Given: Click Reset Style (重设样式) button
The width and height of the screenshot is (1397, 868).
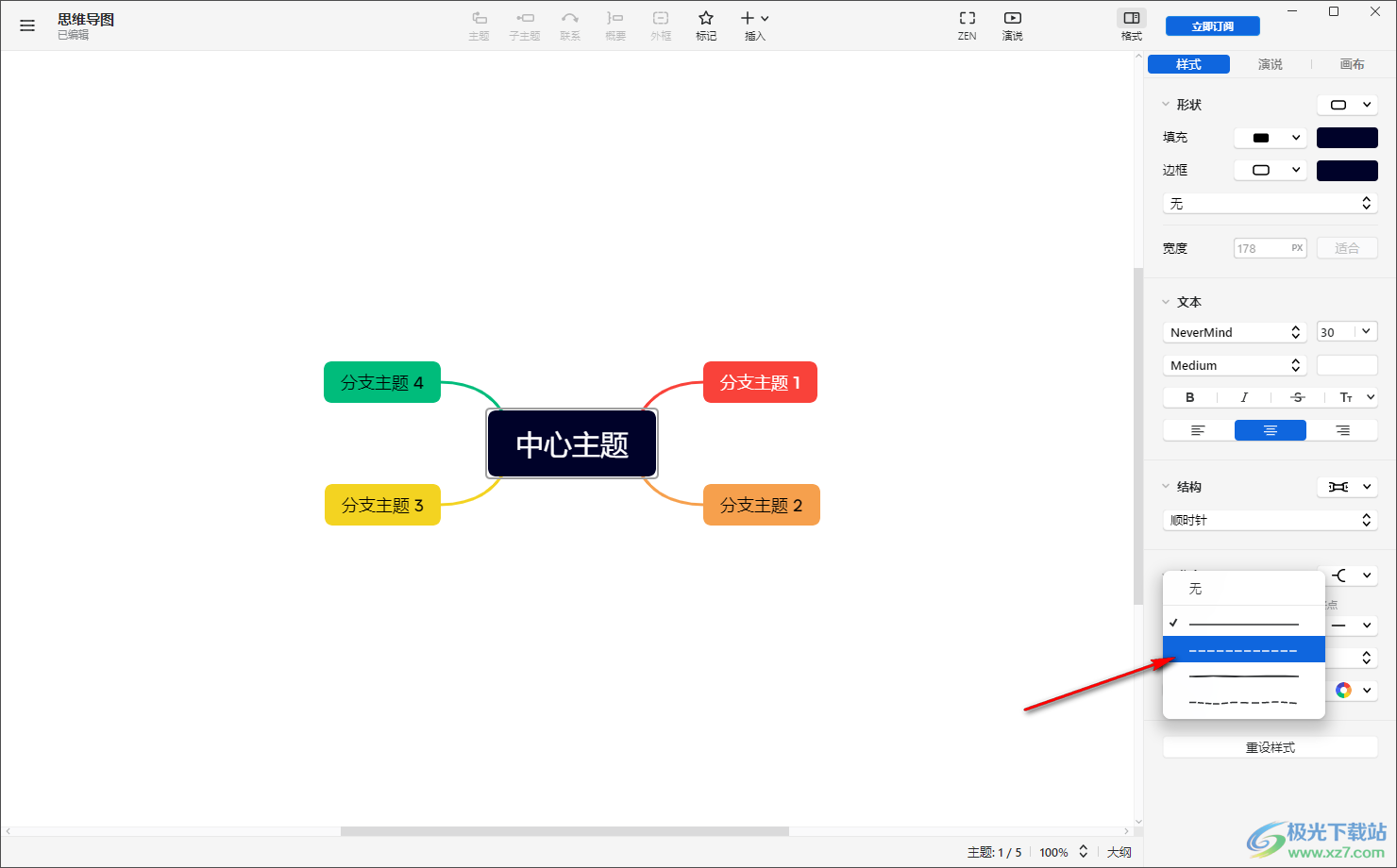Looking at the screenshot, I should (x=1271, y=747).
